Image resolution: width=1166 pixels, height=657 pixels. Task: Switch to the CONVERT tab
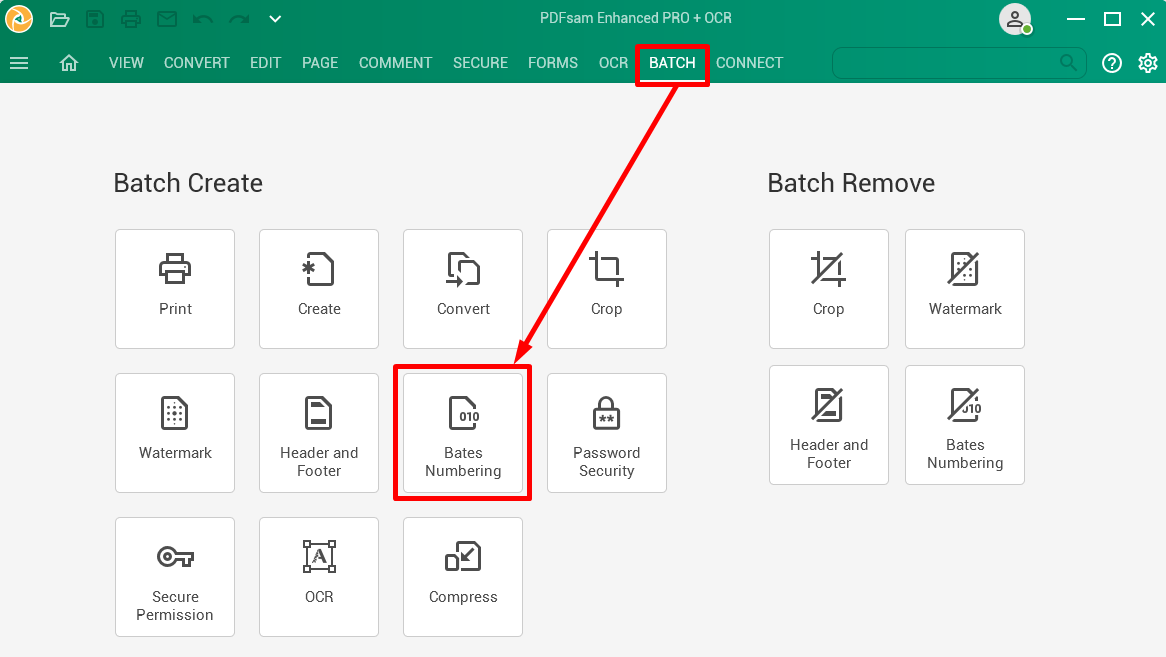click(x=196, y=63)
